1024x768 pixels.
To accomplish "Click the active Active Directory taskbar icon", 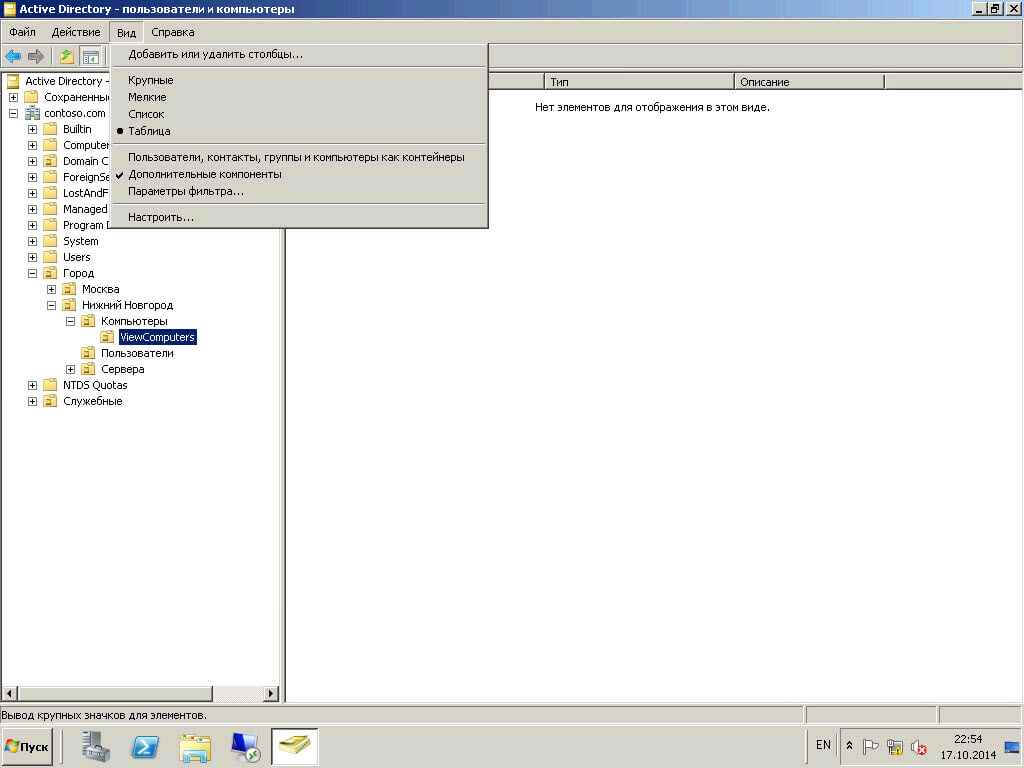I will 295,746.
